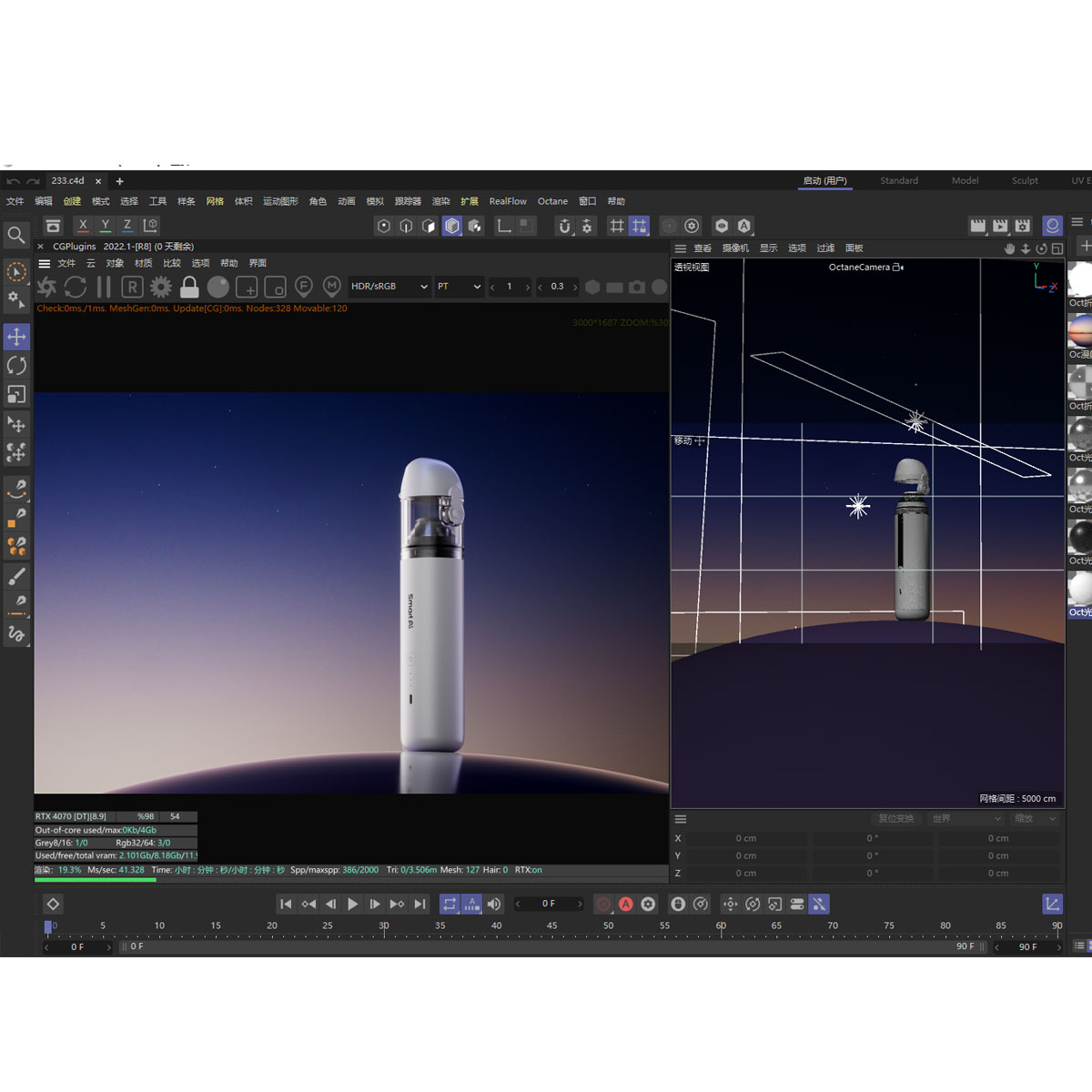This screenshot has height=1092, width=1092.
Task: Toggle X axis lock
Action: pos(83,225)
